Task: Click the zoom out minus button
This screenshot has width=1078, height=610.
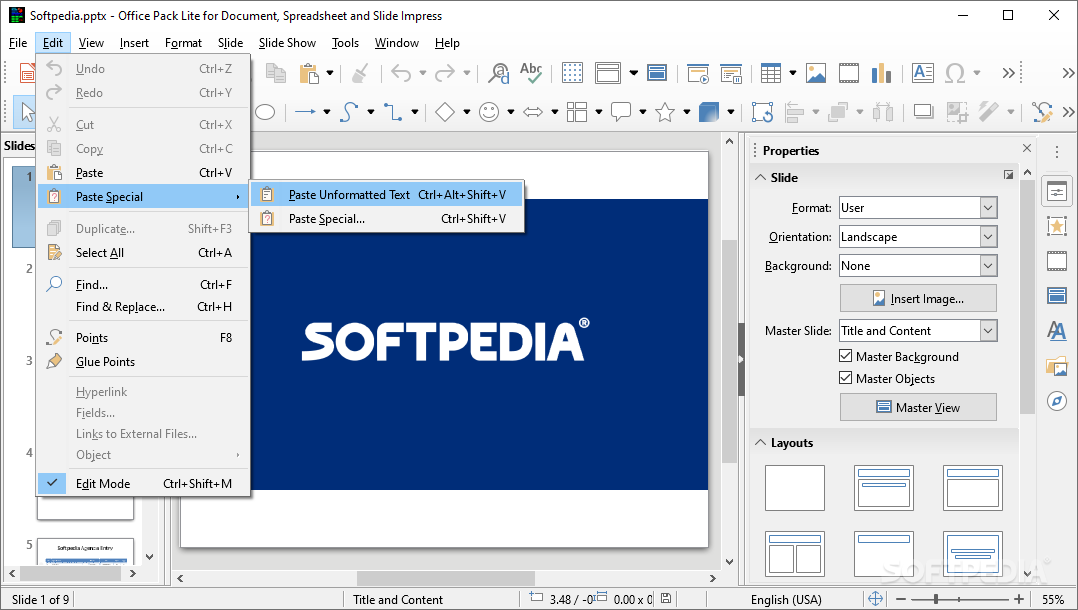Action: pos(901,599)
